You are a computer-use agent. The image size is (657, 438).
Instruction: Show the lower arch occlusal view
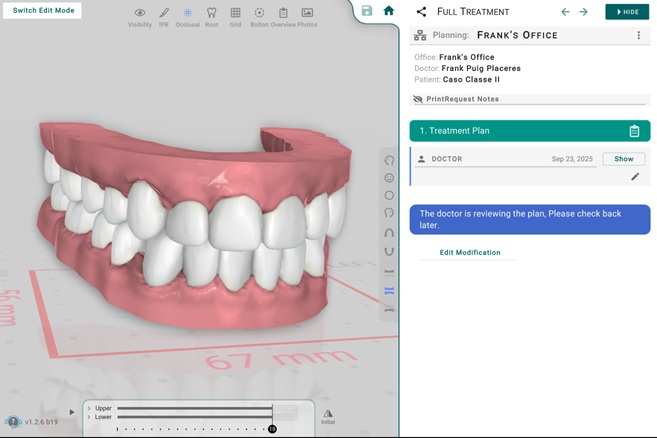point(389,251)
